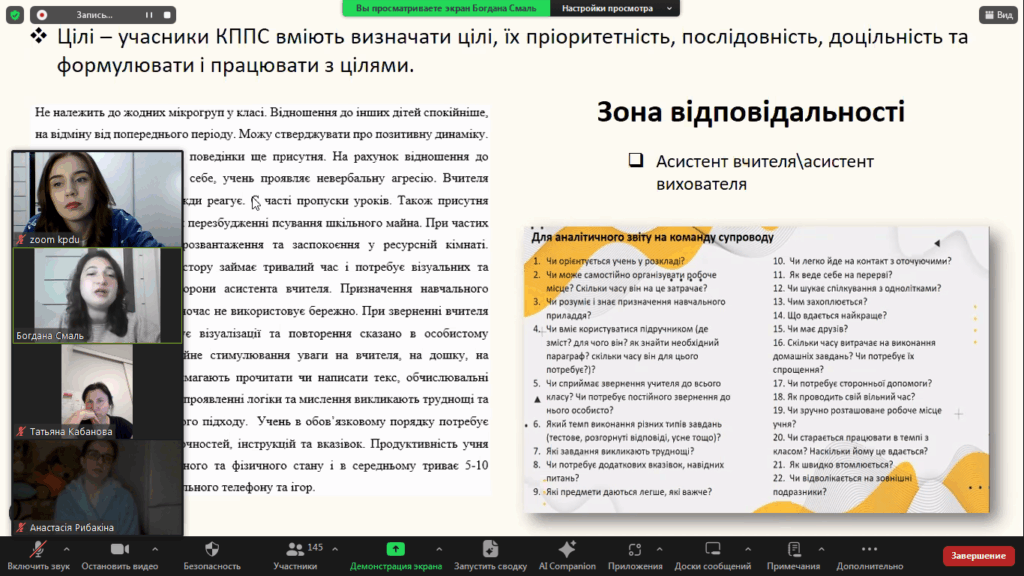Open the Участники participants panel
The width and height of the screenshot is (1024, 576).
point(295,549)
